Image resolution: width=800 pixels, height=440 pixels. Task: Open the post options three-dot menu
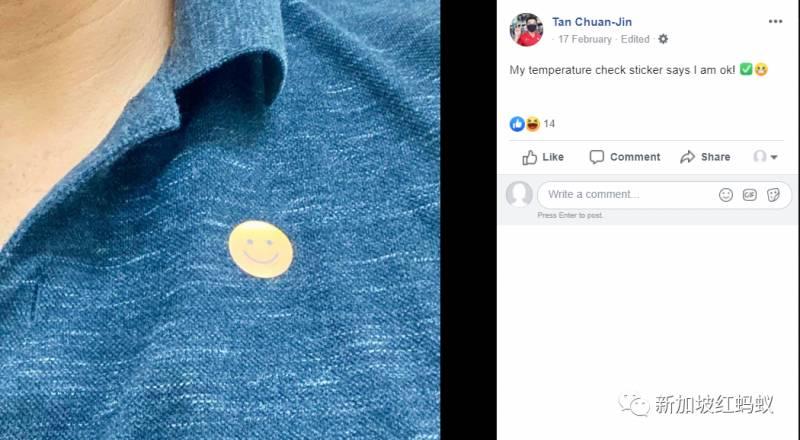point(775,21)
